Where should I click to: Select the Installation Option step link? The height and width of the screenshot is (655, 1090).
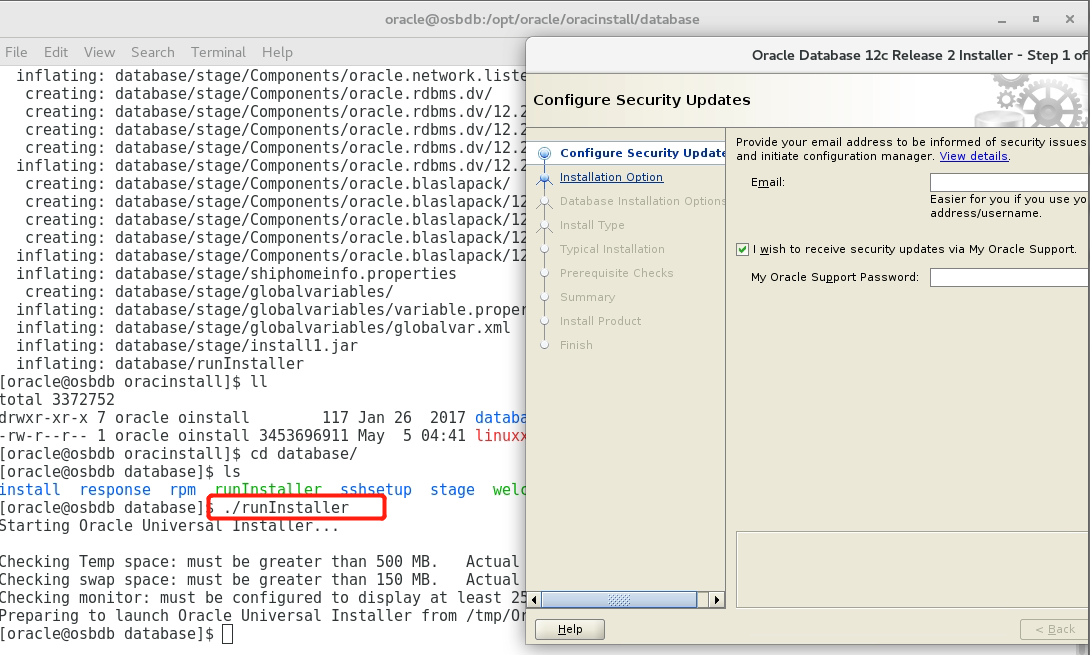pos(611,177)
